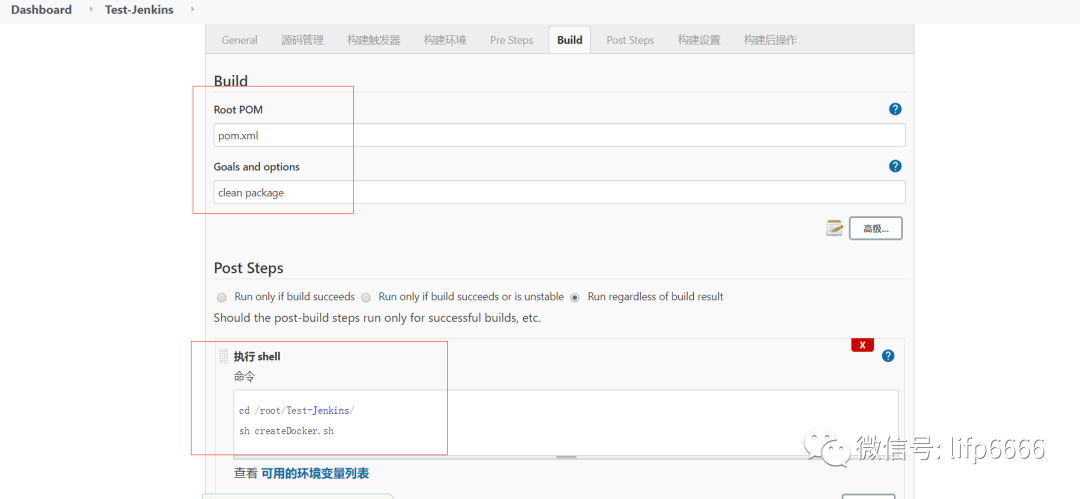Select the Build tab
The height and width of the screenshot is (499, 1080).
(570, 40)
